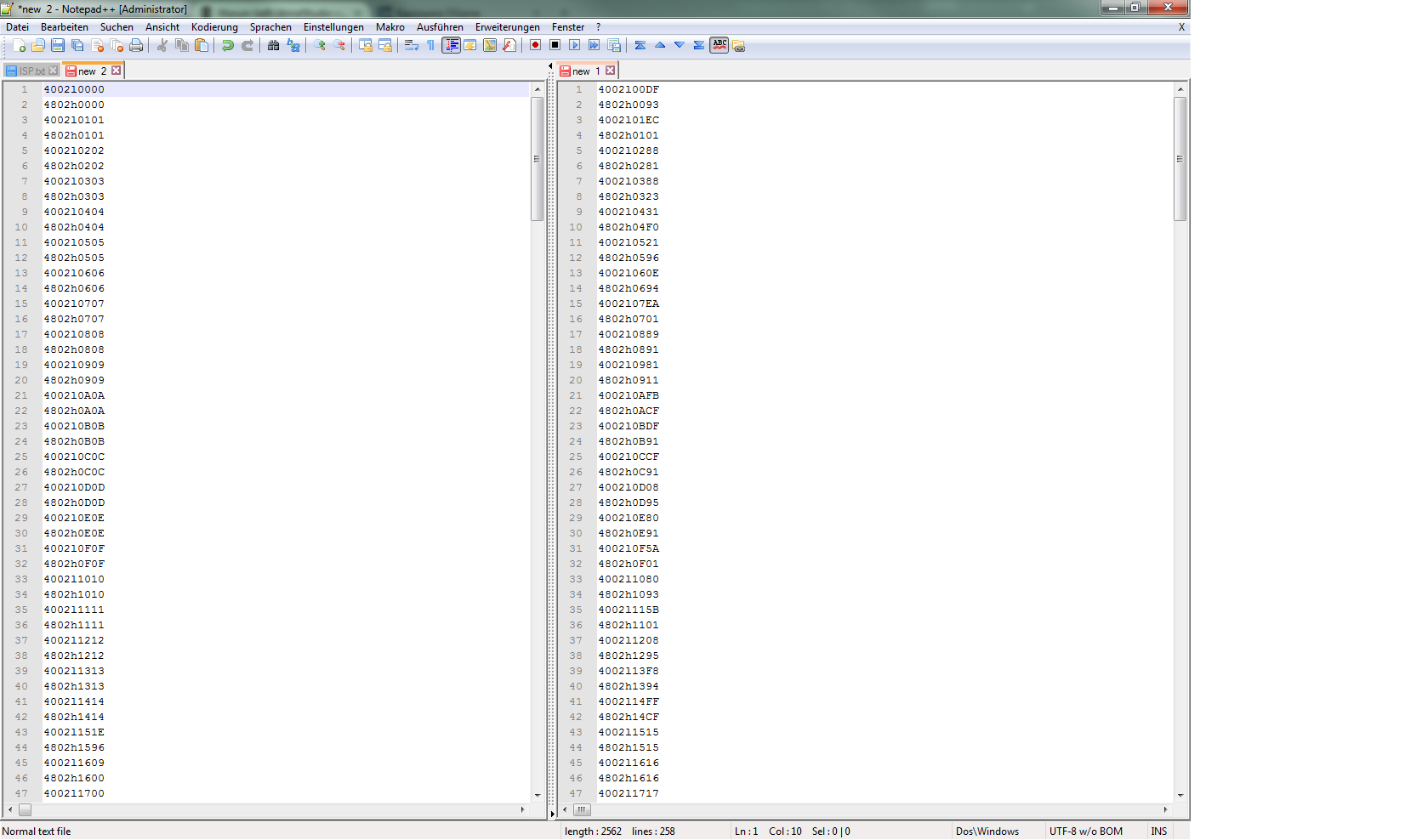Viewport: 1405px width, 840px height.
Task: Toggle word wrap toolbar icon
Action: pos(412,45)
